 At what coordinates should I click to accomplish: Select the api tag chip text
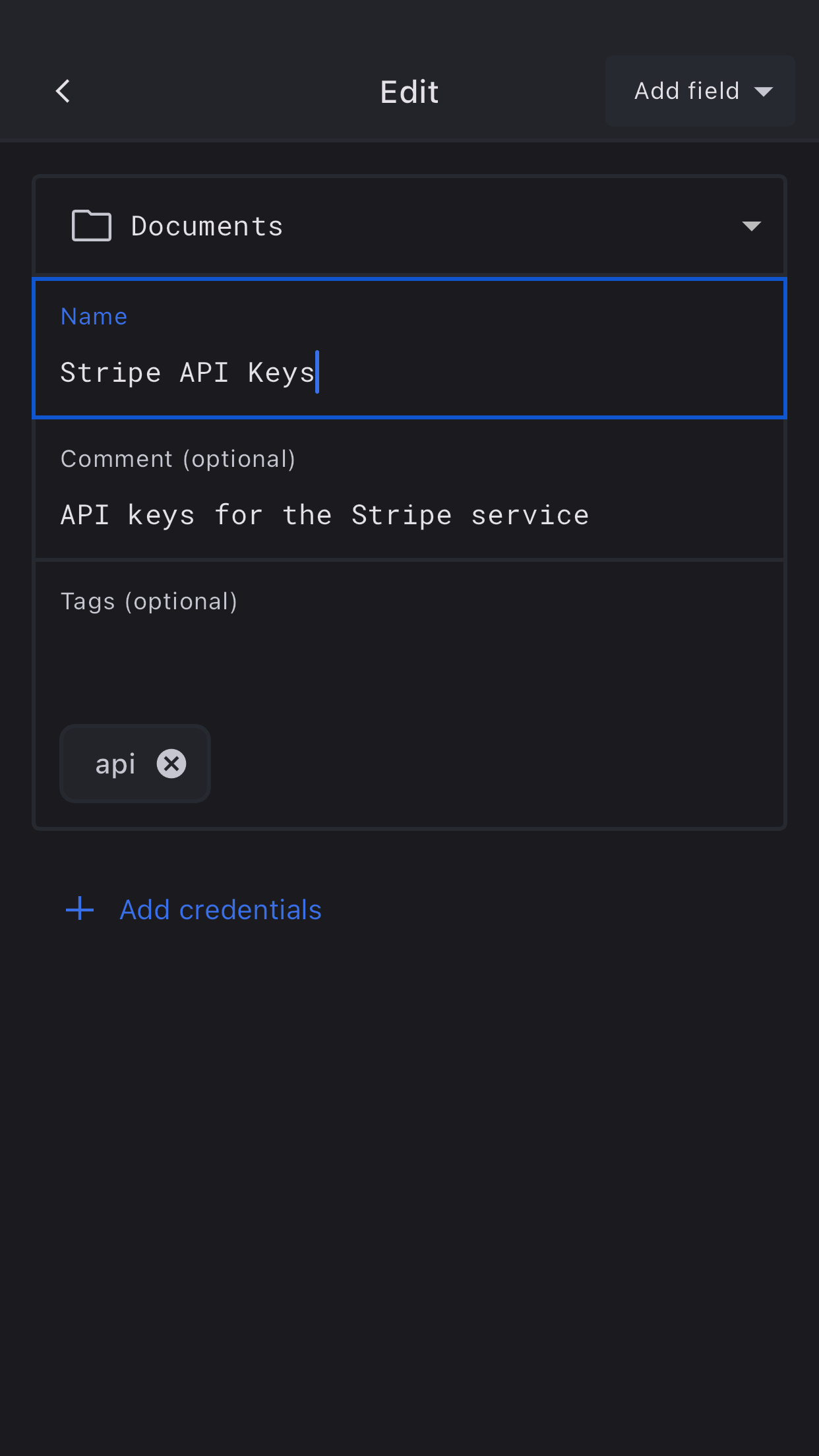click(x=115, y=764)
